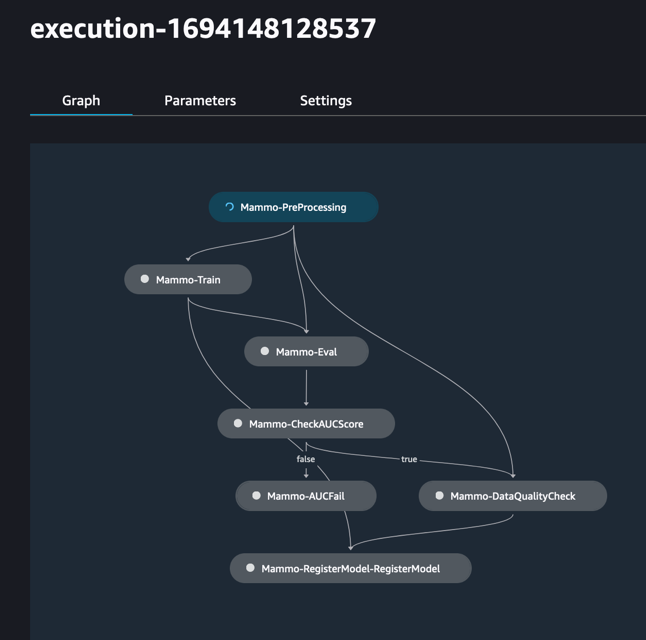
Task: Open the Parameters tab
Action: pos(200,100)
